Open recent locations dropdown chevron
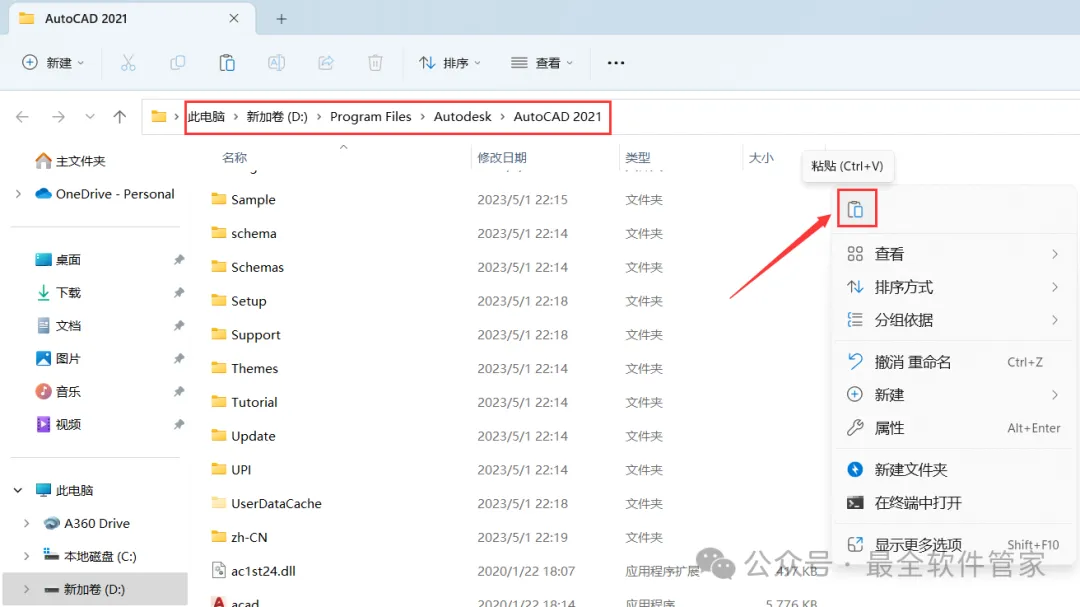The height and width of the screenshot is (607, 1080). (90, 116)
